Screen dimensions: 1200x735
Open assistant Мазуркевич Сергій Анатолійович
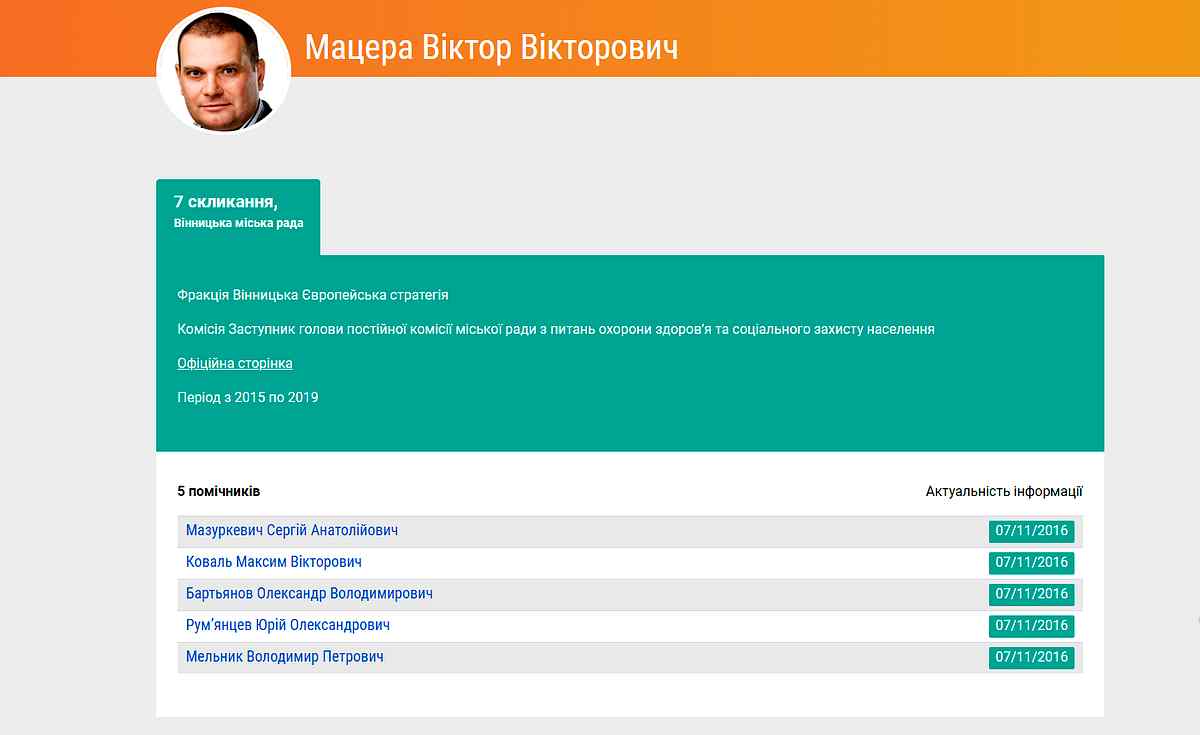tap(292, 530)
